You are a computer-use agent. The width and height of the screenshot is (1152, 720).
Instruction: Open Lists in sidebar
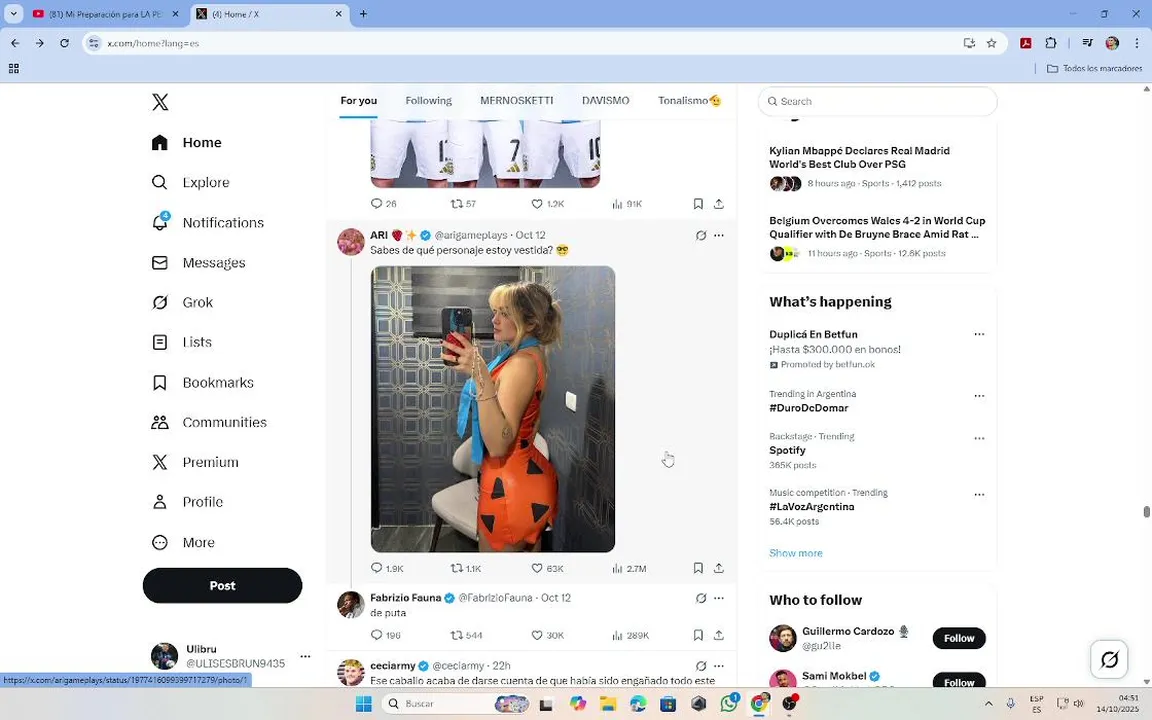[x=181, y=342]
